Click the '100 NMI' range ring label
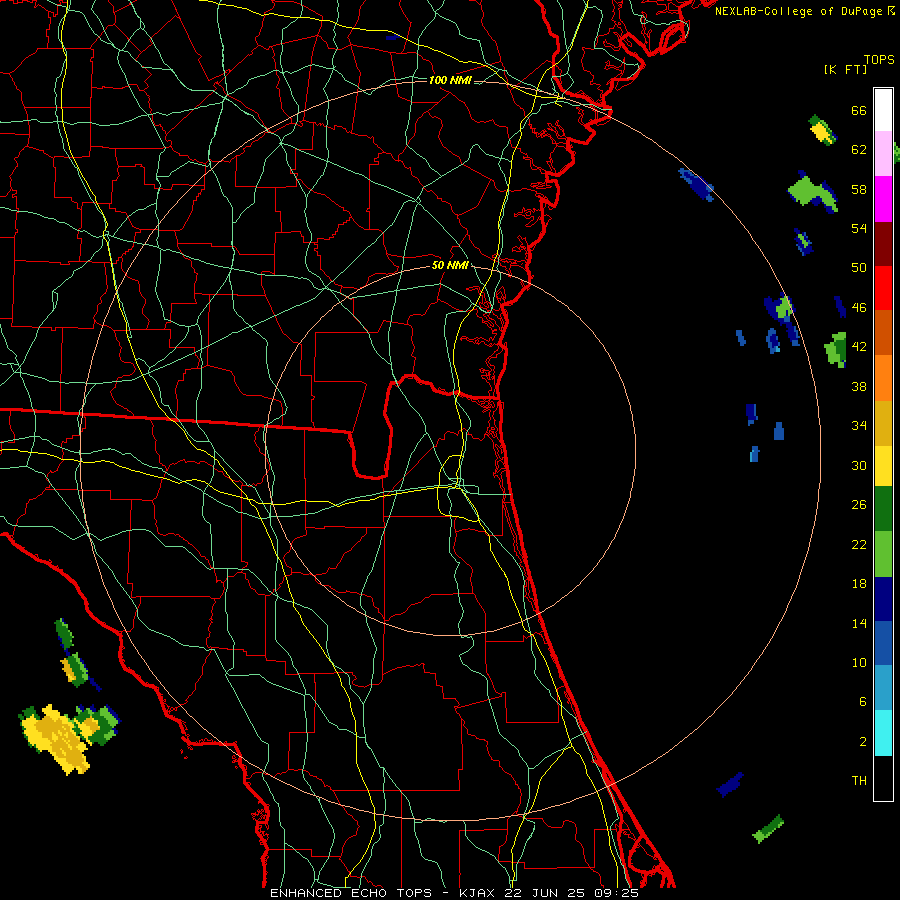Image resolution: width=900 pixels, height=900 pixels. (450, 80)
